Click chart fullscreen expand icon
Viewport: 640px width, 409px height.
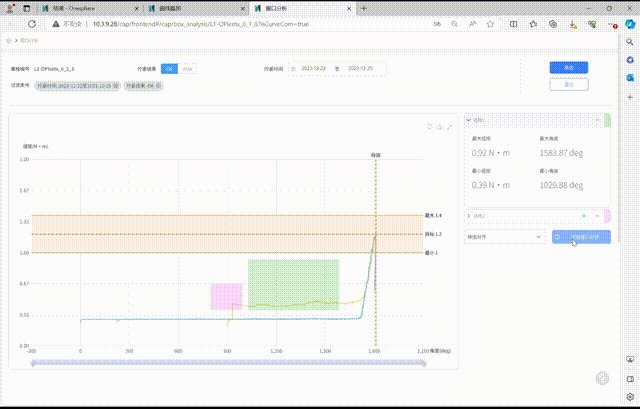[449, 127]
